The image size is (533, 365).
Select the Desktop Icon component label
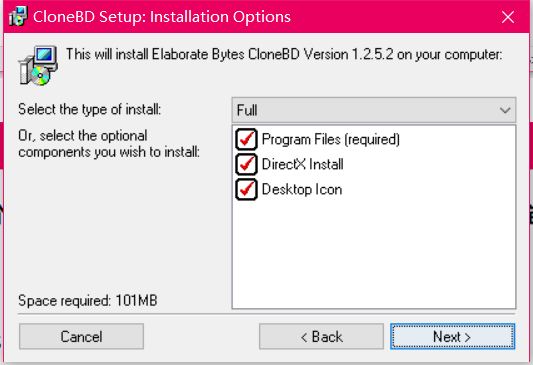tap(302, 190)
